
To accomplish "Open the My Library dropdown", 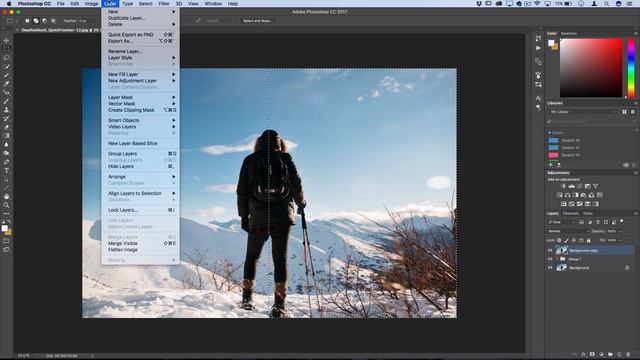I will 583,112.
